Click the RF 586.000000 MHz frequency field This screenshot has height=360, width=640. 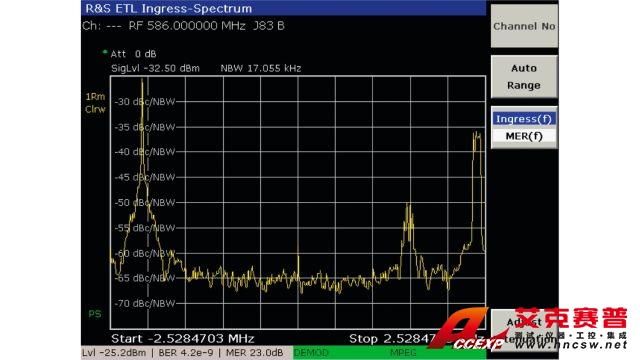click(x=187, y=26)
